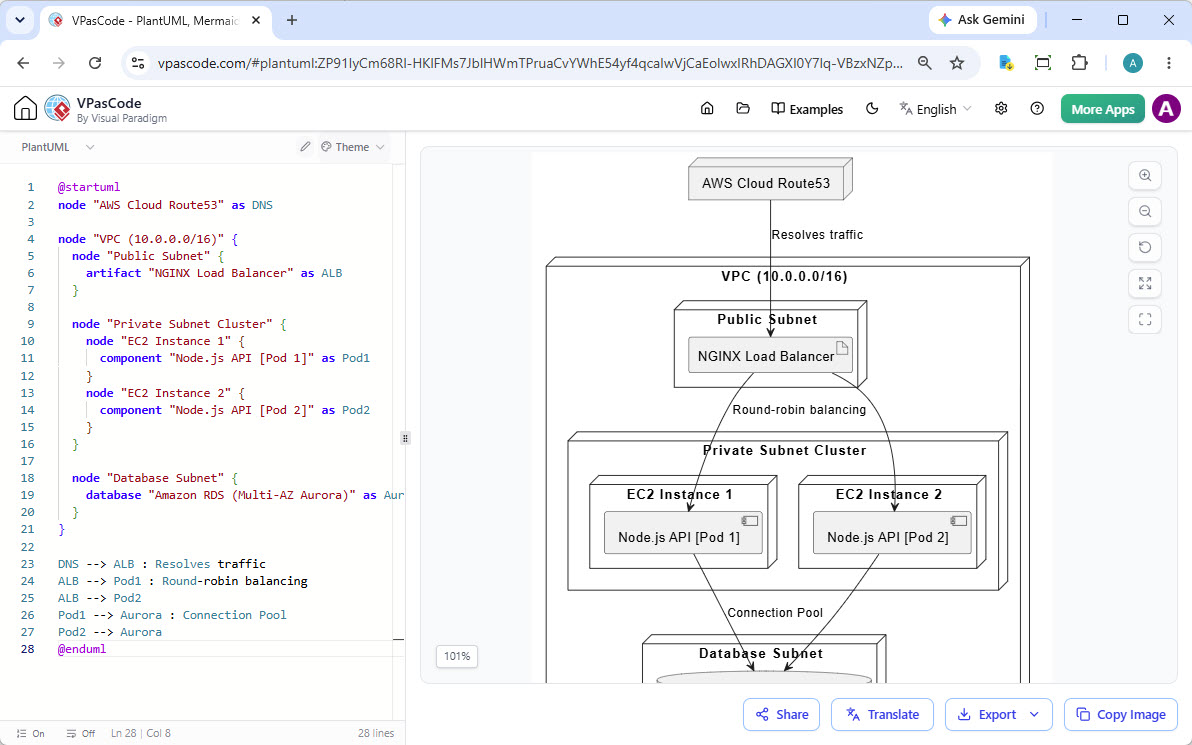
Task: Click line number 18 in the gutter
Action: (x=27, y=478)
